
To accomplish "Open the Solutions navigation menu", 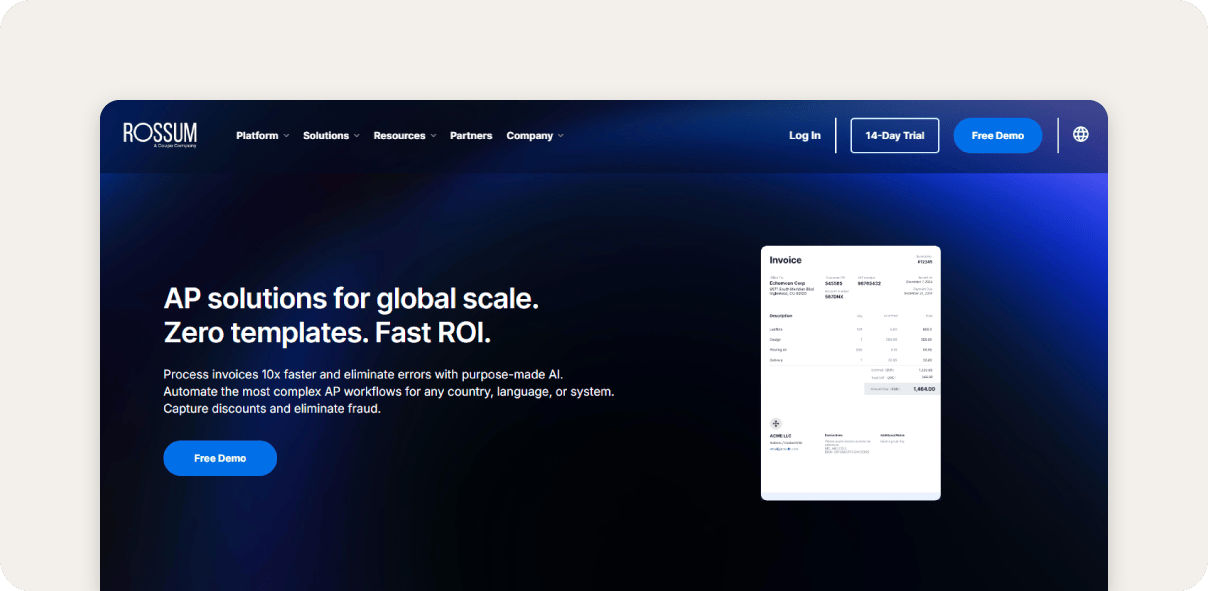I will pyautogui.click(x=326, y=135).
